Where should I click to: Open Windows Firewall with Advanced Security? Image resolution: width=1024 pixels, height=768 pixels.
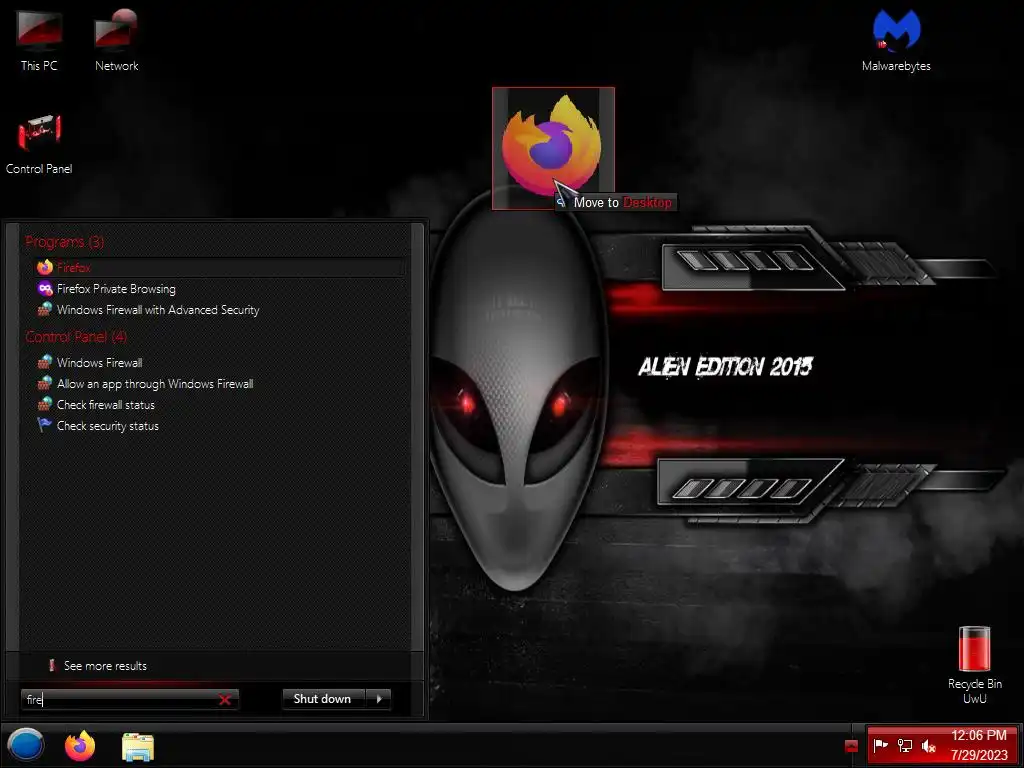tap(219, 310)
